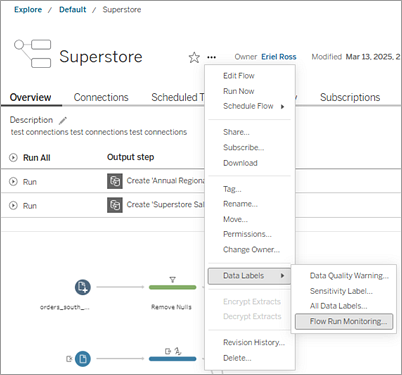
Task: Select Data Quality Warning menu item
Action: pyautogui.click(x=349, y=276)
